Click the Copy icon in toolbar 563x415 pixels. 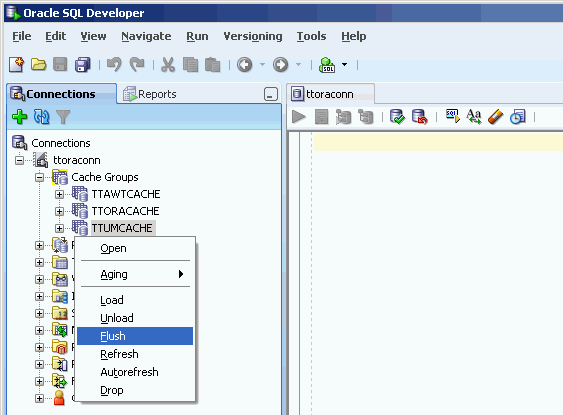pyautogui.click(x=190, y=65)
